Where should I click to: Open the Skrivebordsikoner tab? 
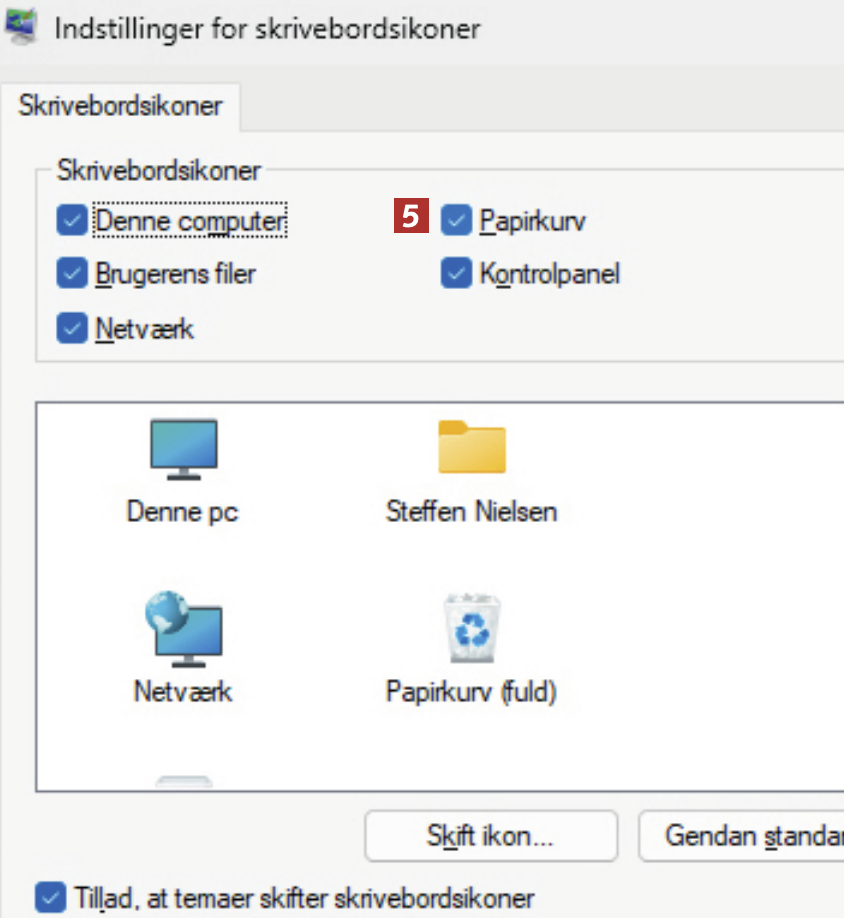[x=121, y=107]
